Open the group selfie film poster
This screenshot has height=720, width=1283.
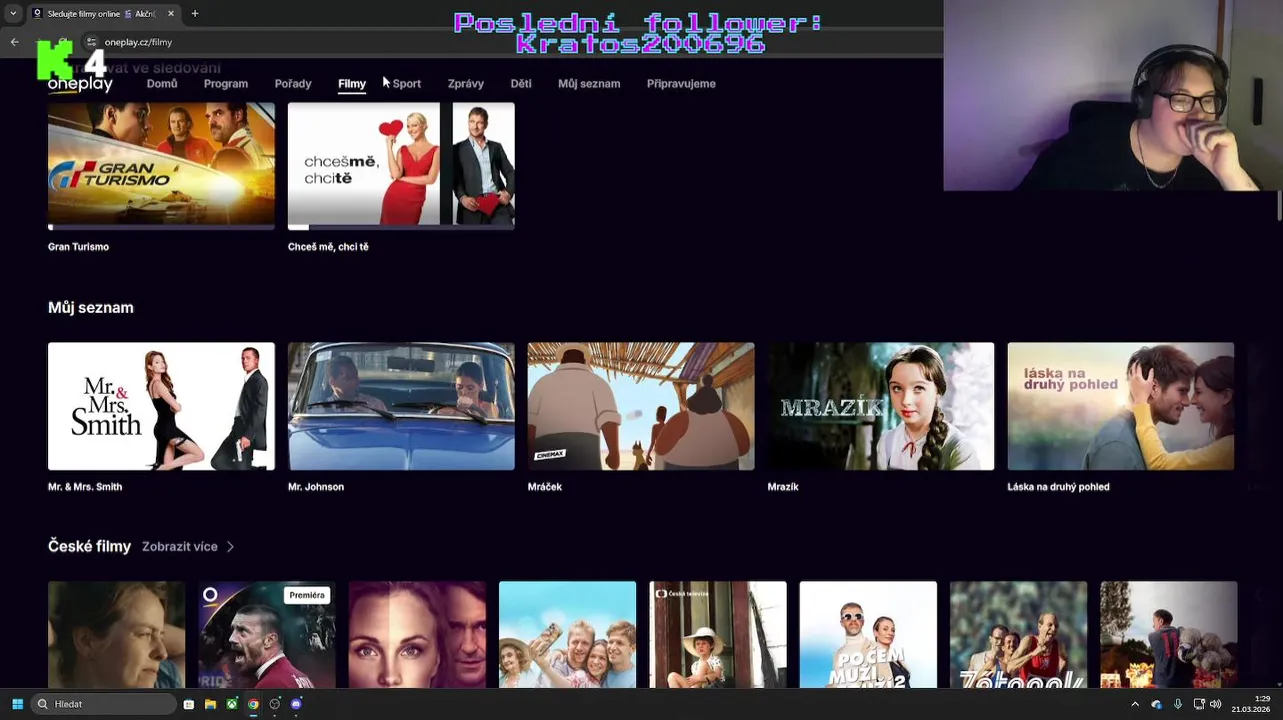568,635
